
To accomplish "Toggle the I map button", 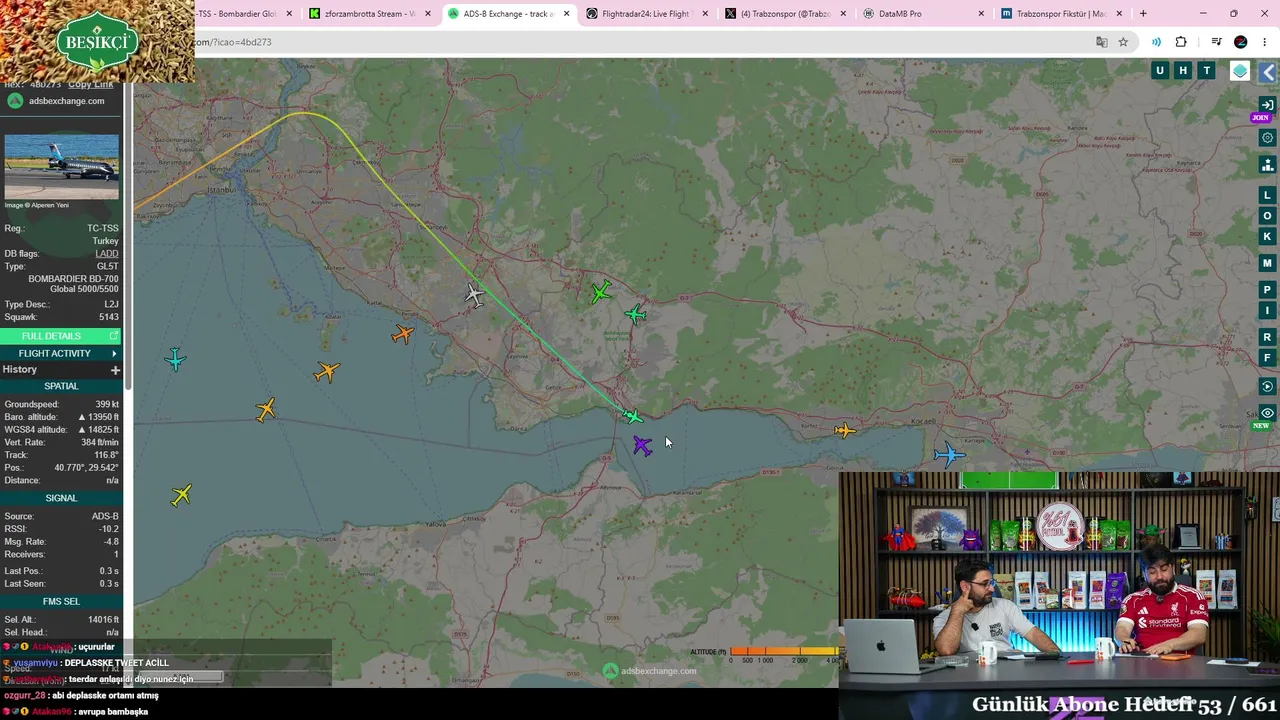I will click(x=1268, y=311).
